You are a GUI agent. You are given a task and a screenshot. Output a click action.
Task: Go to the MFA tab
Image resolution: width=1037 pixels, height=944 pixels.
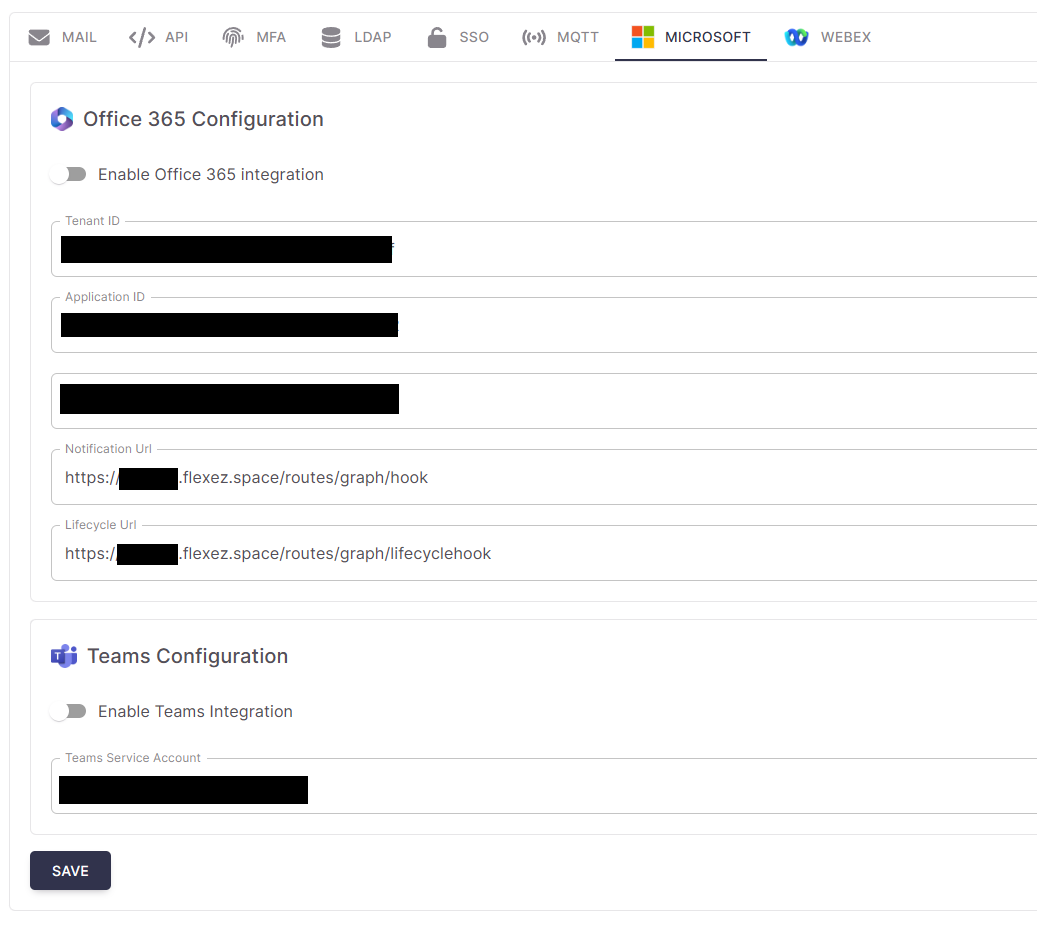click(255, 37)
